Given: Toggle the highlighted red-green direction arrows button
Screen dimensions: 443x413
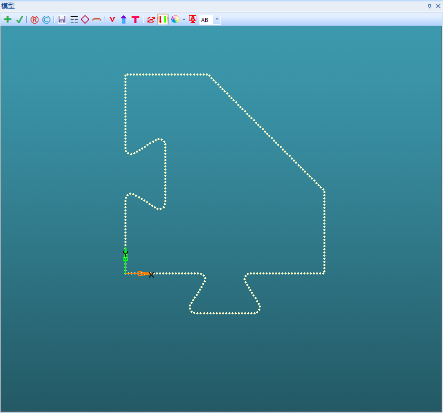Looking at the screenshot, I should pyautogui.click(x=163, y=19).
